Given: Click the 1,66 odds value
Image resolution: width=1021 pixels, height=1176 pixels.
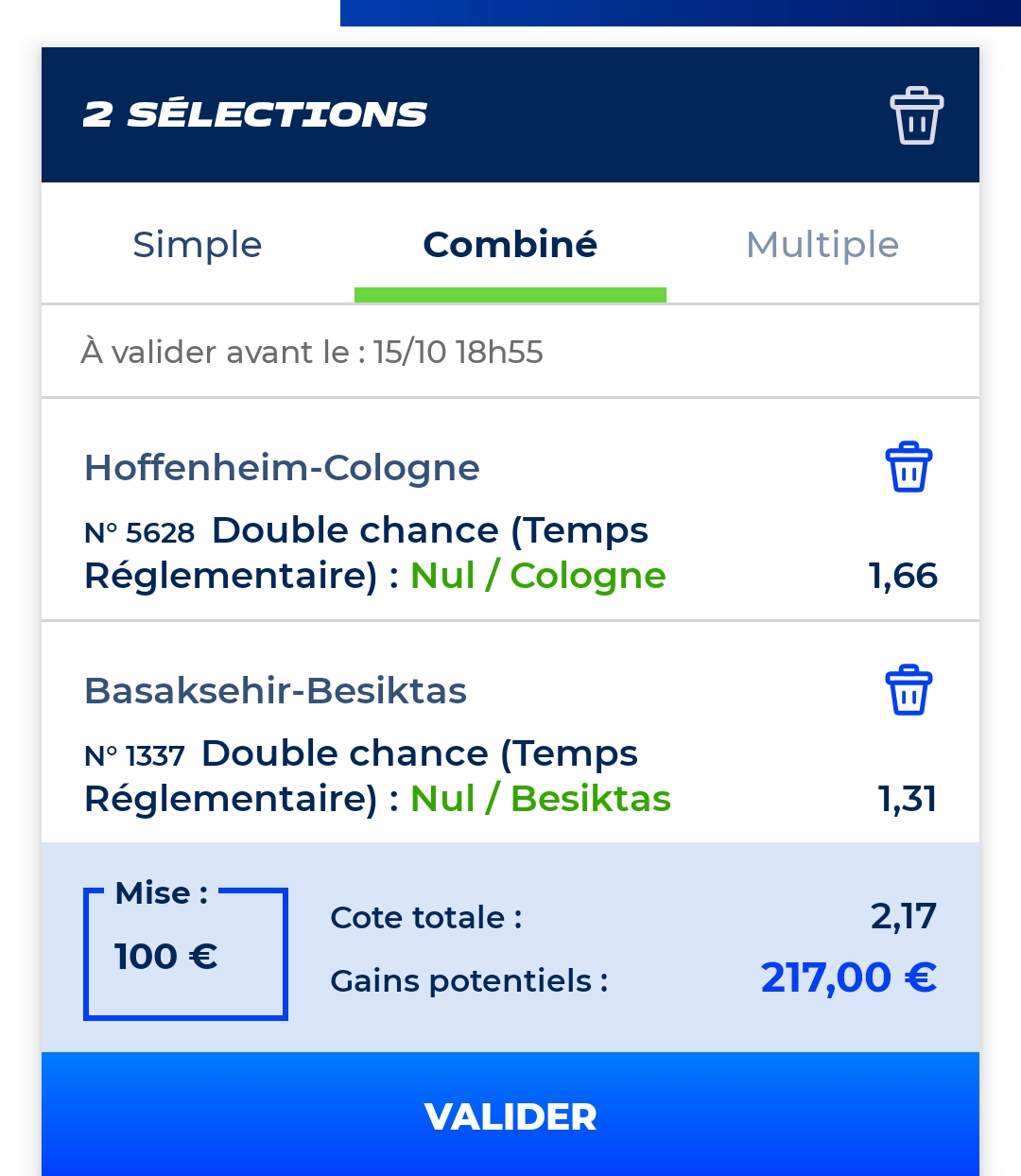Looking at the screenshot, I should [903, 576].
